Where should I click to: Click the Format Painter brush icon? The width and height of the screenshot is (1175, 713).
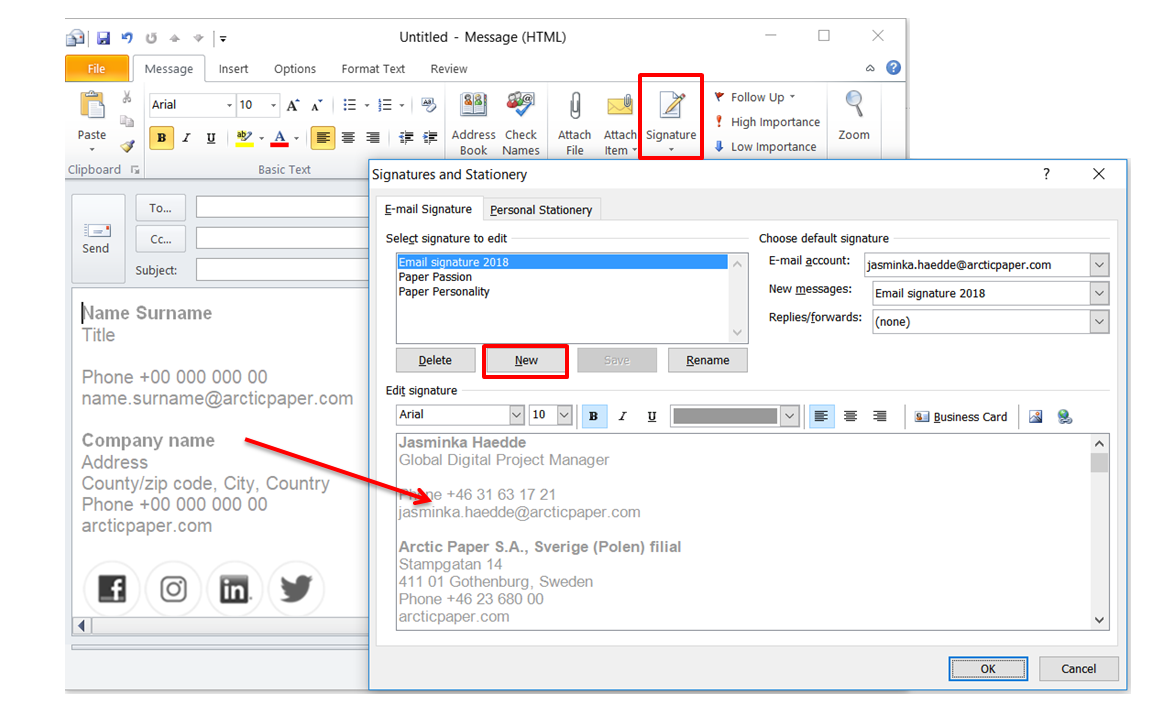coord(127,146)
